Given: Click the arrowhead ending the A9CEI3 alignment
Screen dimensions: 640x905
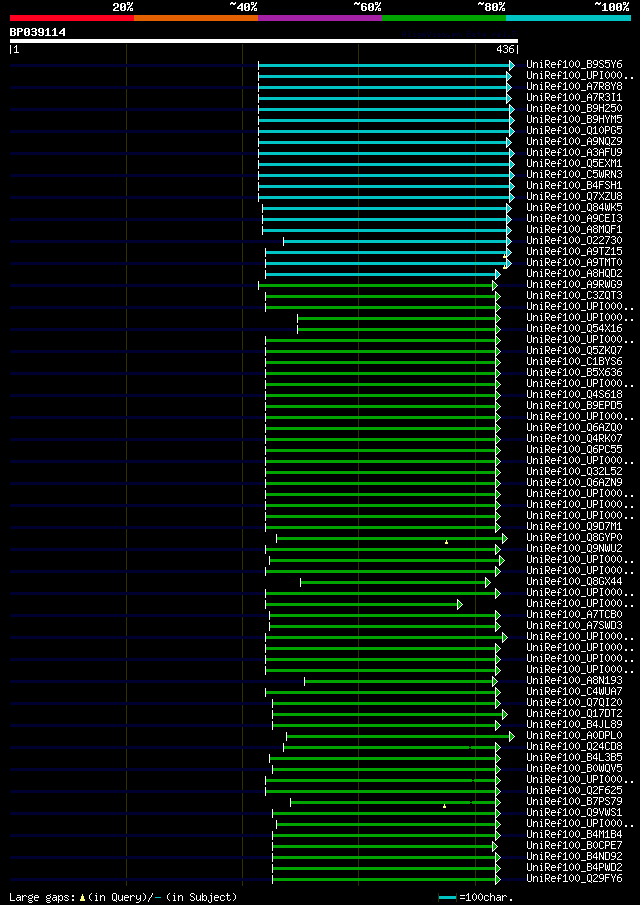Looking at the screenshot, I should (x=509, y=219).
